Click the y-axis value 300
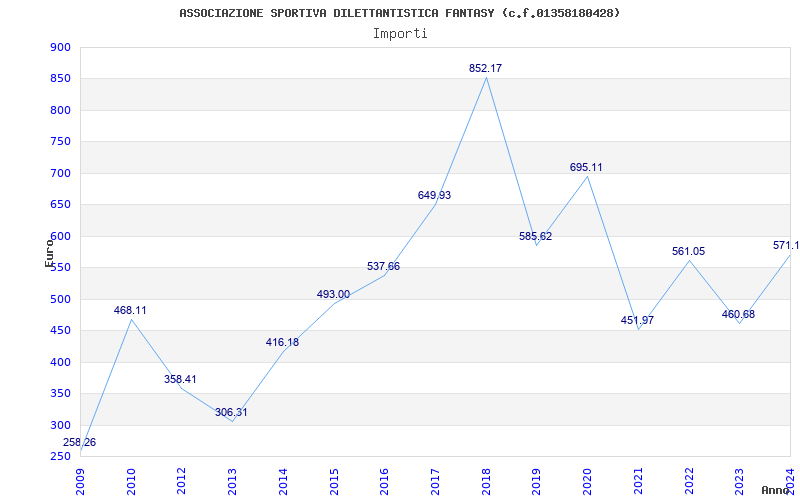This screenshot has width=800, height=500. click(60, 425)
